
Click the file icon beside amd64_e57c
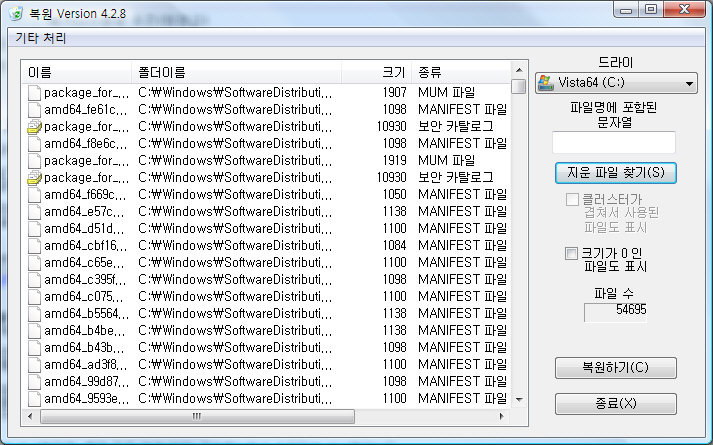(x=35, y=212)
